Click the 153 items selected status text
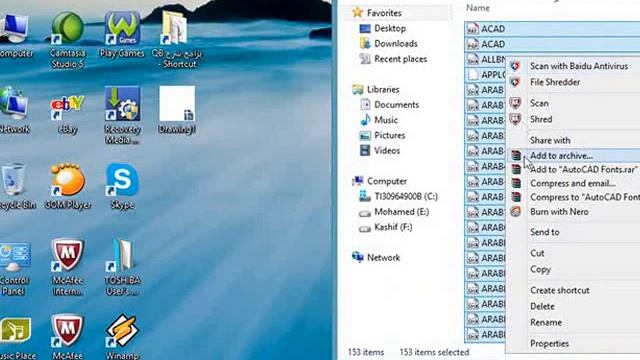This screenshot has height=360, width=640. (434, 352)
